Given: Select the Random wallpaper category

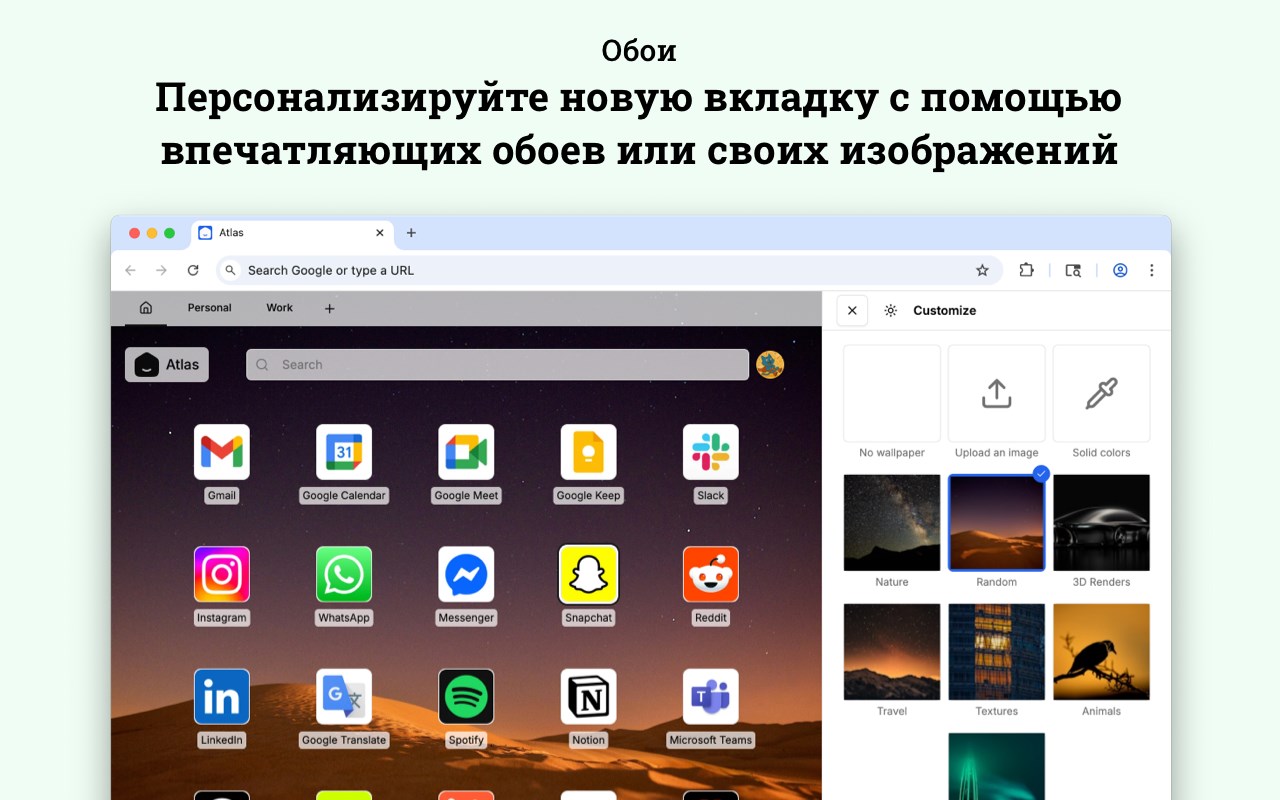Looking at the screenshot, I should tap(997, 522).
